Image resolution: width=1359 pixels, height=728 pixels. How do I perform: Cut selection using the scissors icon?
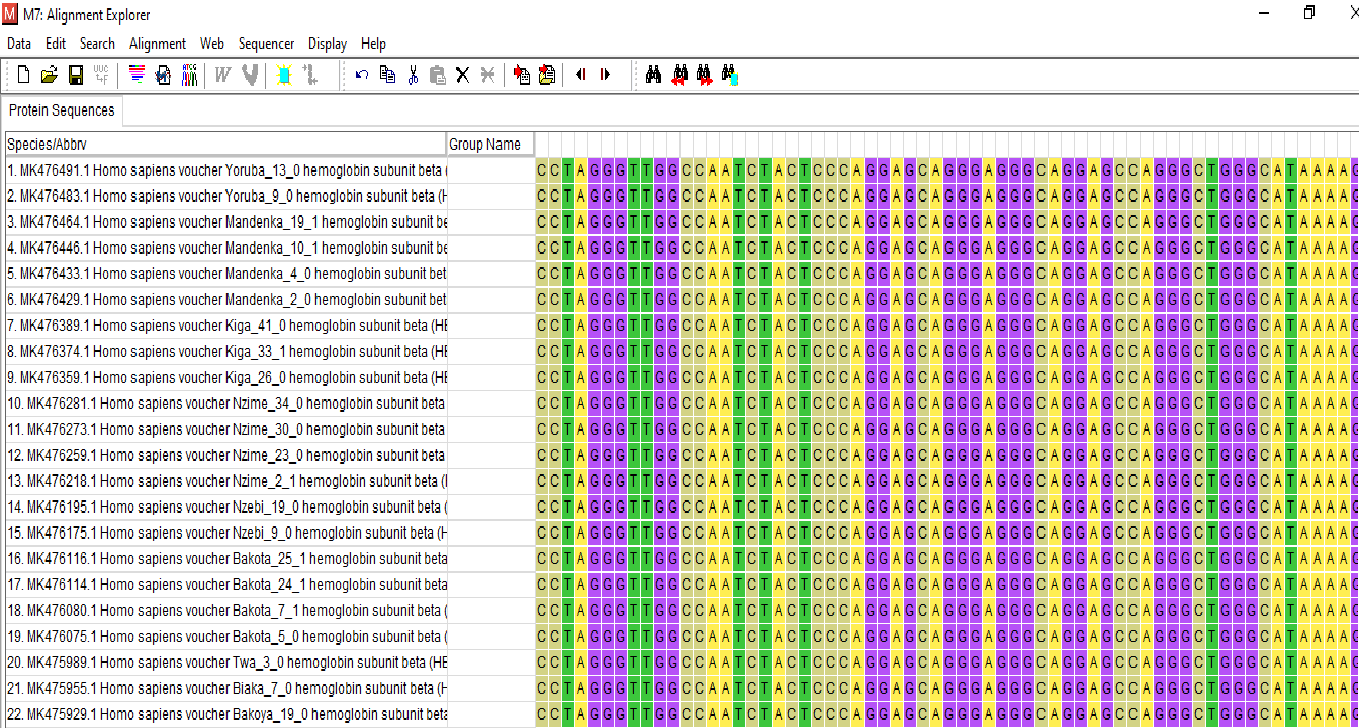tap(412, 75)
